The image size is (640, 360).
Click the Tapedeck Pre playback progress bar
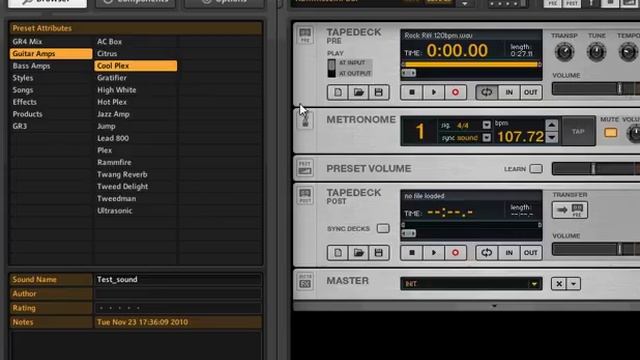[471, 64]
